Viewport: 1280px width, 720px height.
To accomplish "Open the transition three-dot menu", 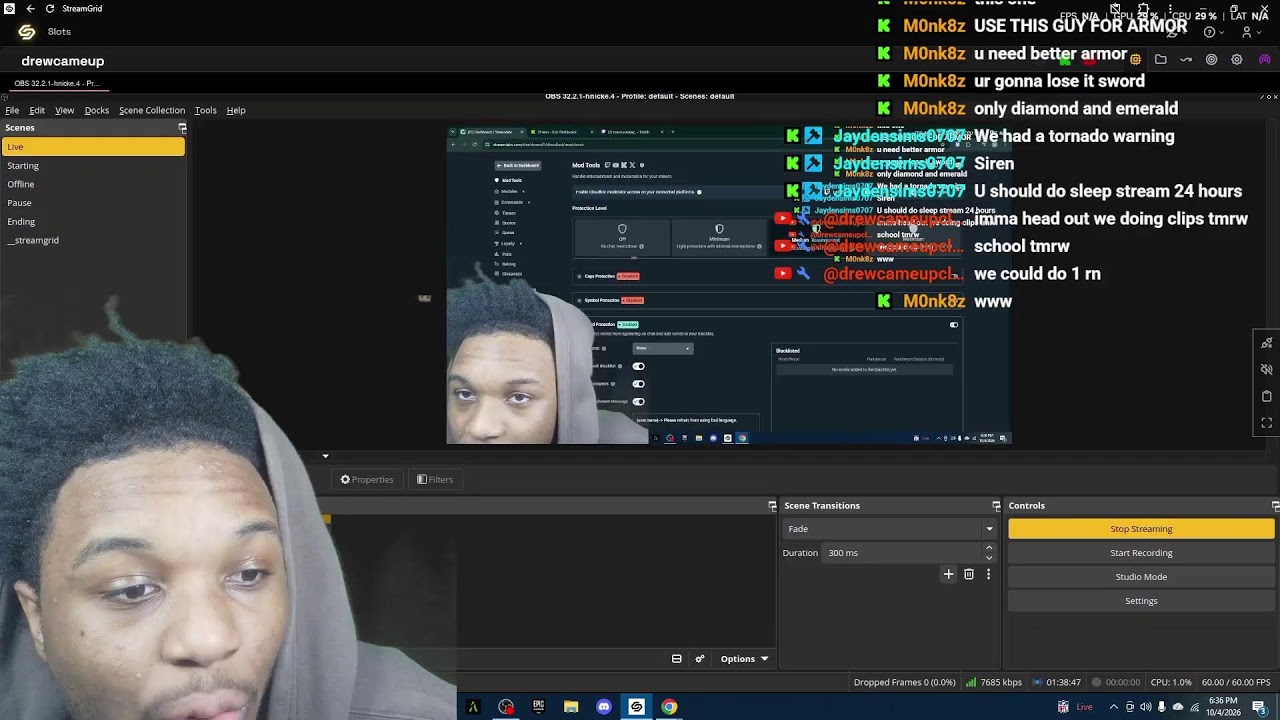I will (988, 574).
